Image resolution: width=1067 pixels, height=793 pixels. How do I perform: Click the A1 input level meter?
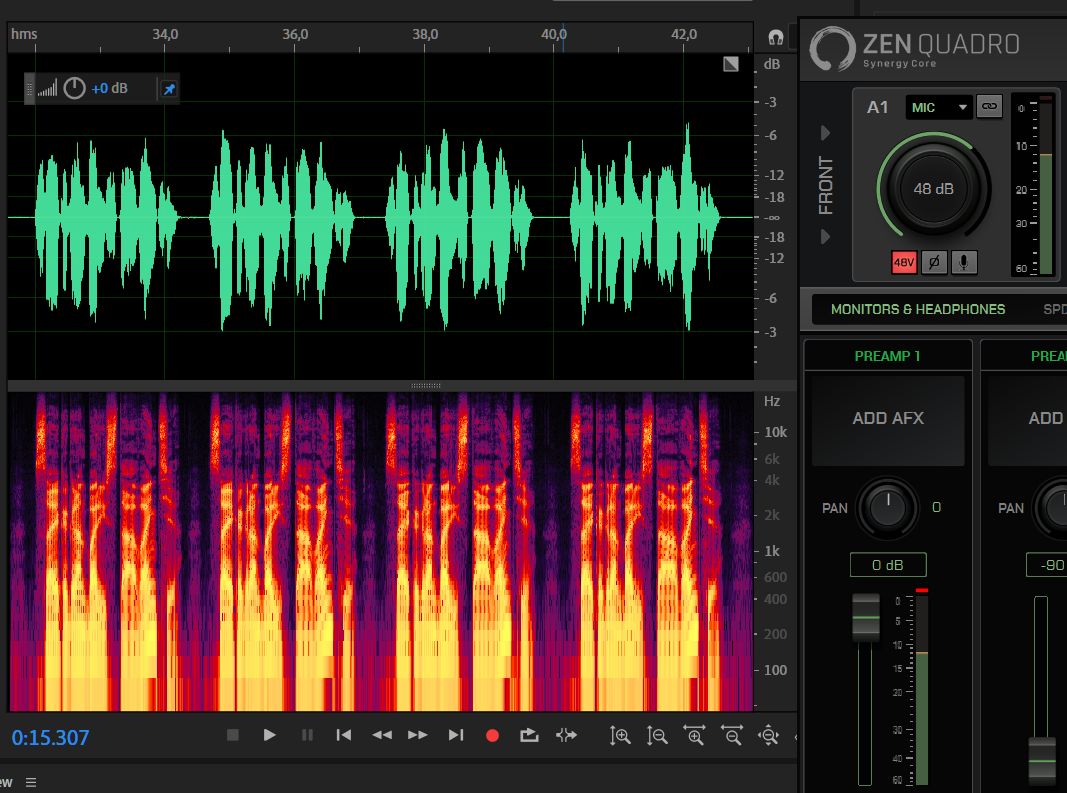click(1045, 185)
